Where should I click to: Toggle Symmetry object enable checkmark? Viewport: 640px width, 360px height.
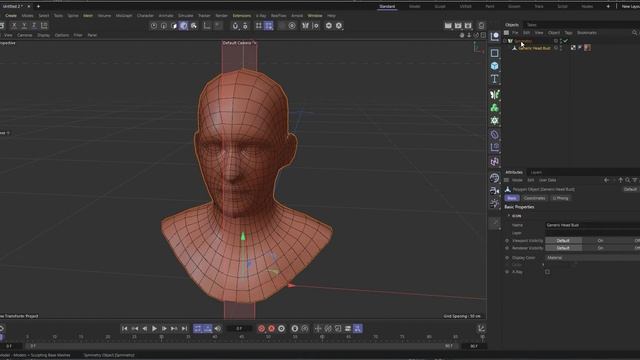pyautogui.click(x=565, y=41)
